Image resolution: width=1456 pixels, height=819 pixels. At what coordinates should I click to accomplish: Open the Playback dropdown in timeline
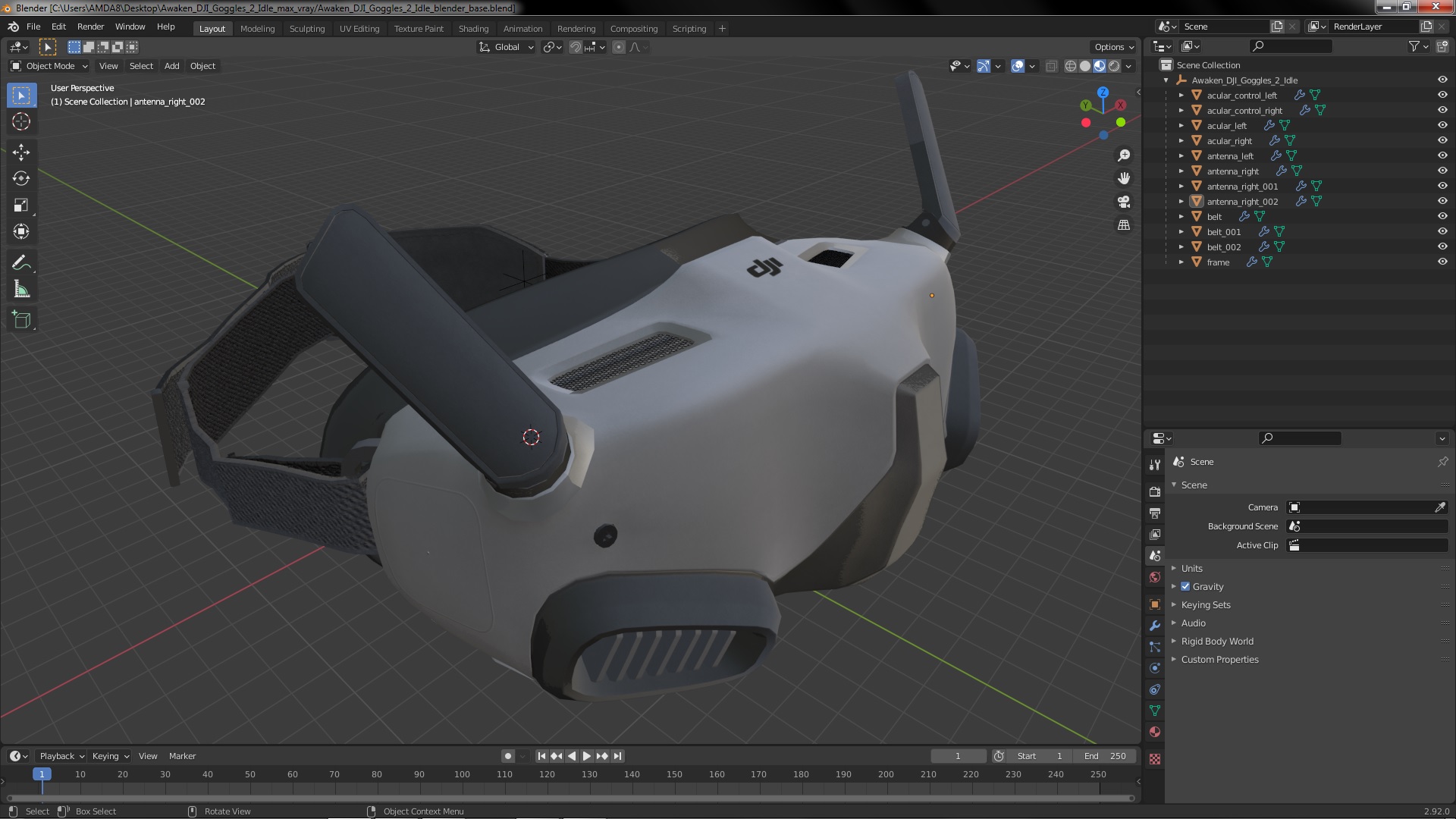(x=61, y=756)
